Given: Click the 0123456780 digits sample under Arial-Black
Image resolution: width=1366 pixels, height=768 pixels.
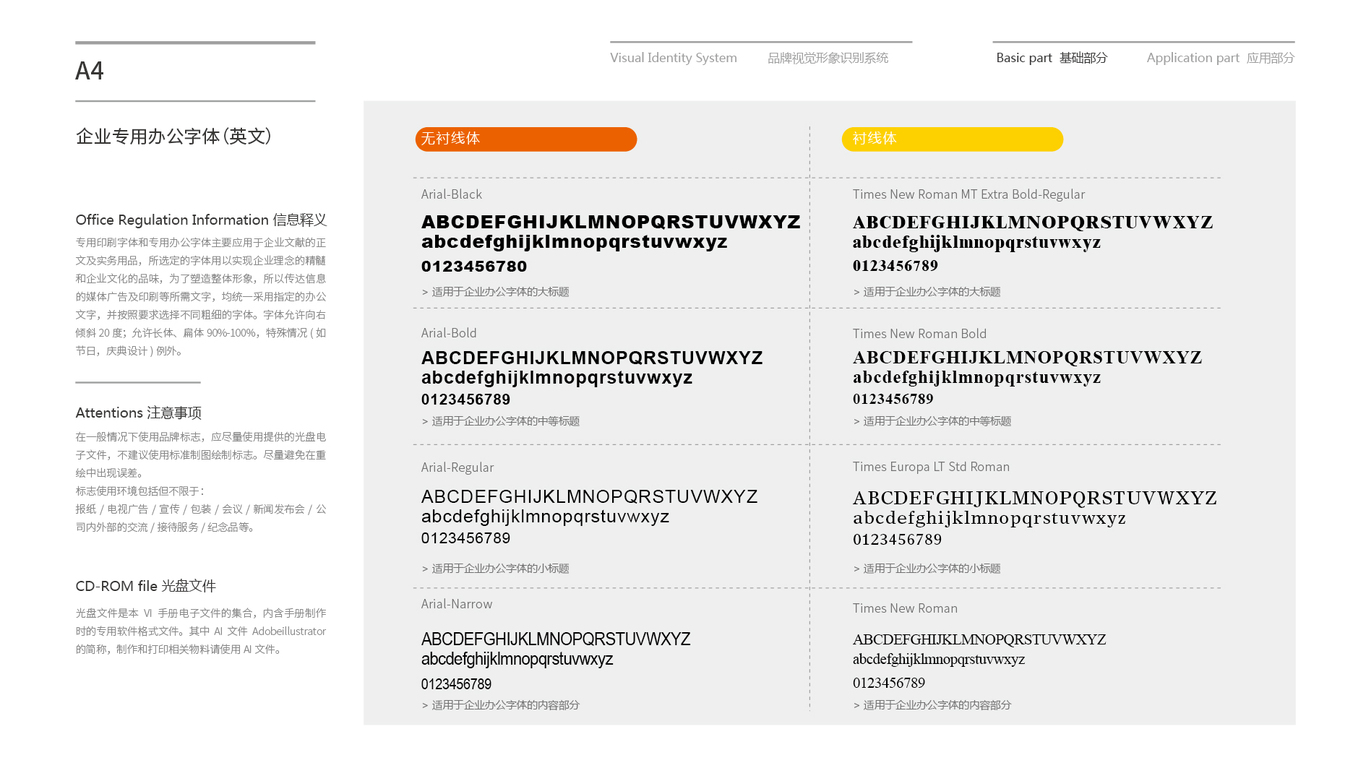Looking at the screenshot, I should coord(474,266).
